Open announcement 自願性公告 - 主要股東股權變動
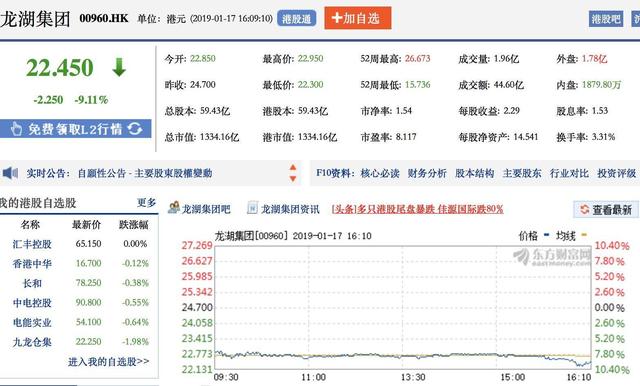The image size is (640, 386). coord(145,173)
